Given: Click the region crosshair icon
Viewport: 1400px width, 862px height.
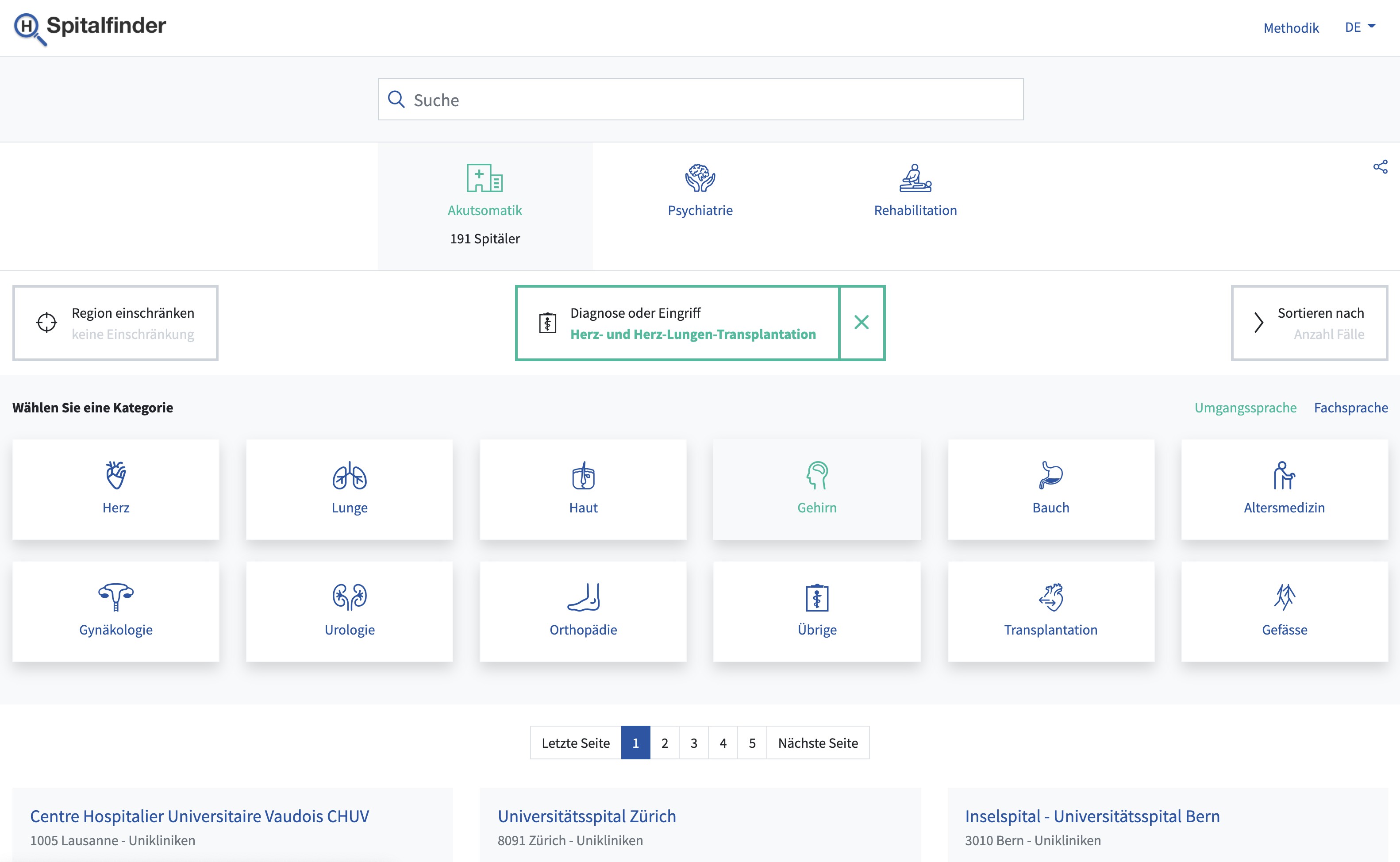Looking at the screenshot, I should [x=47, y=323].
